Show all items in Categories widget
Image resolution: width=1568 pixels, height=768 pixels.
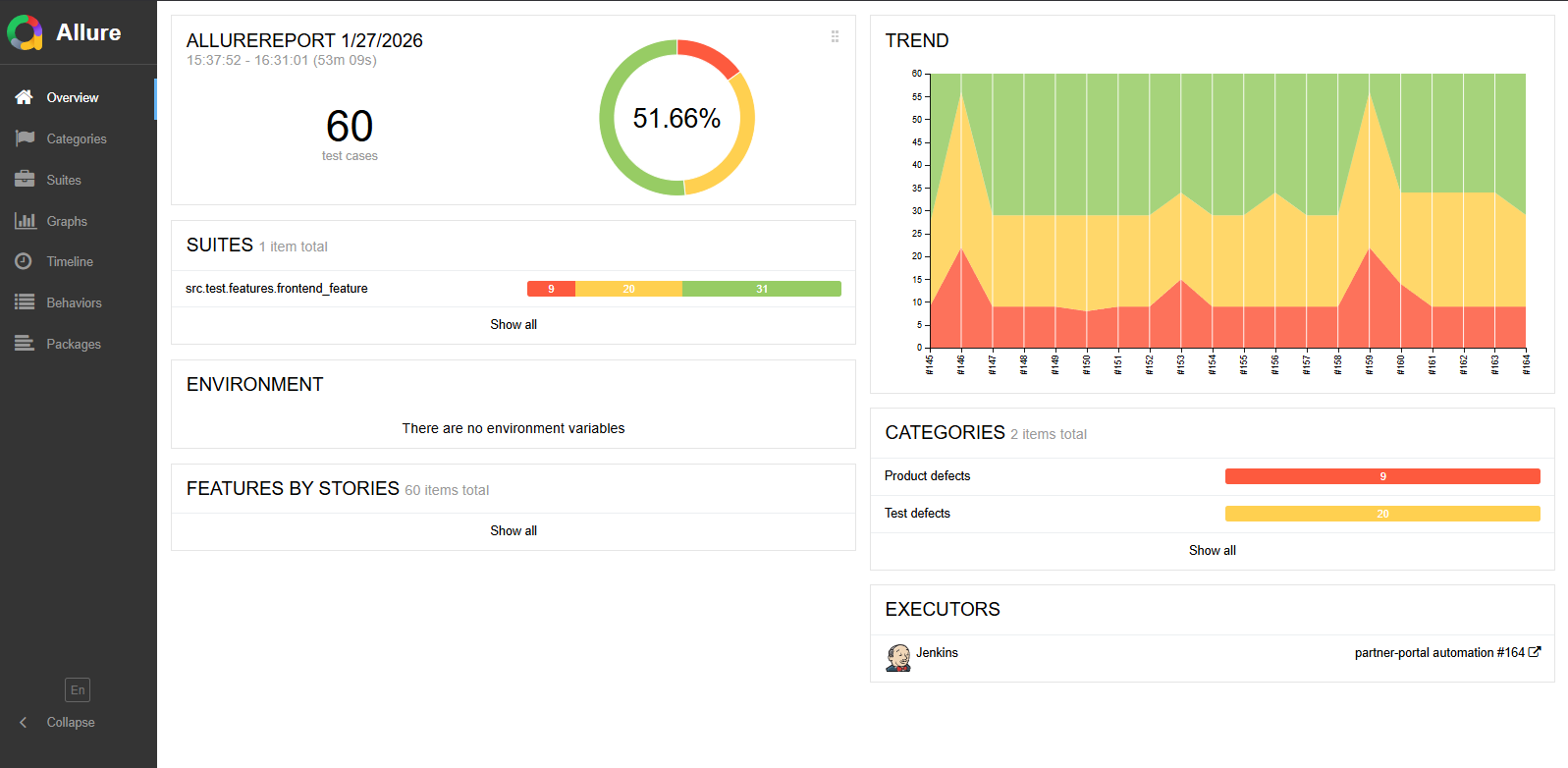click(x=1212, y=551)
